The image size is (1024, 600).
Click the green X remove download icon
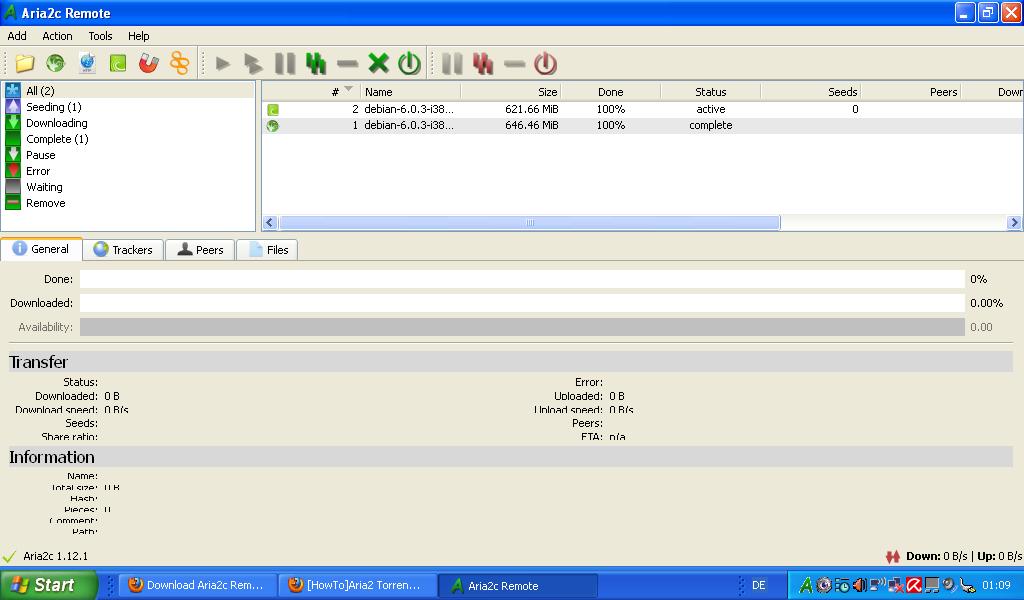point(378,64)
